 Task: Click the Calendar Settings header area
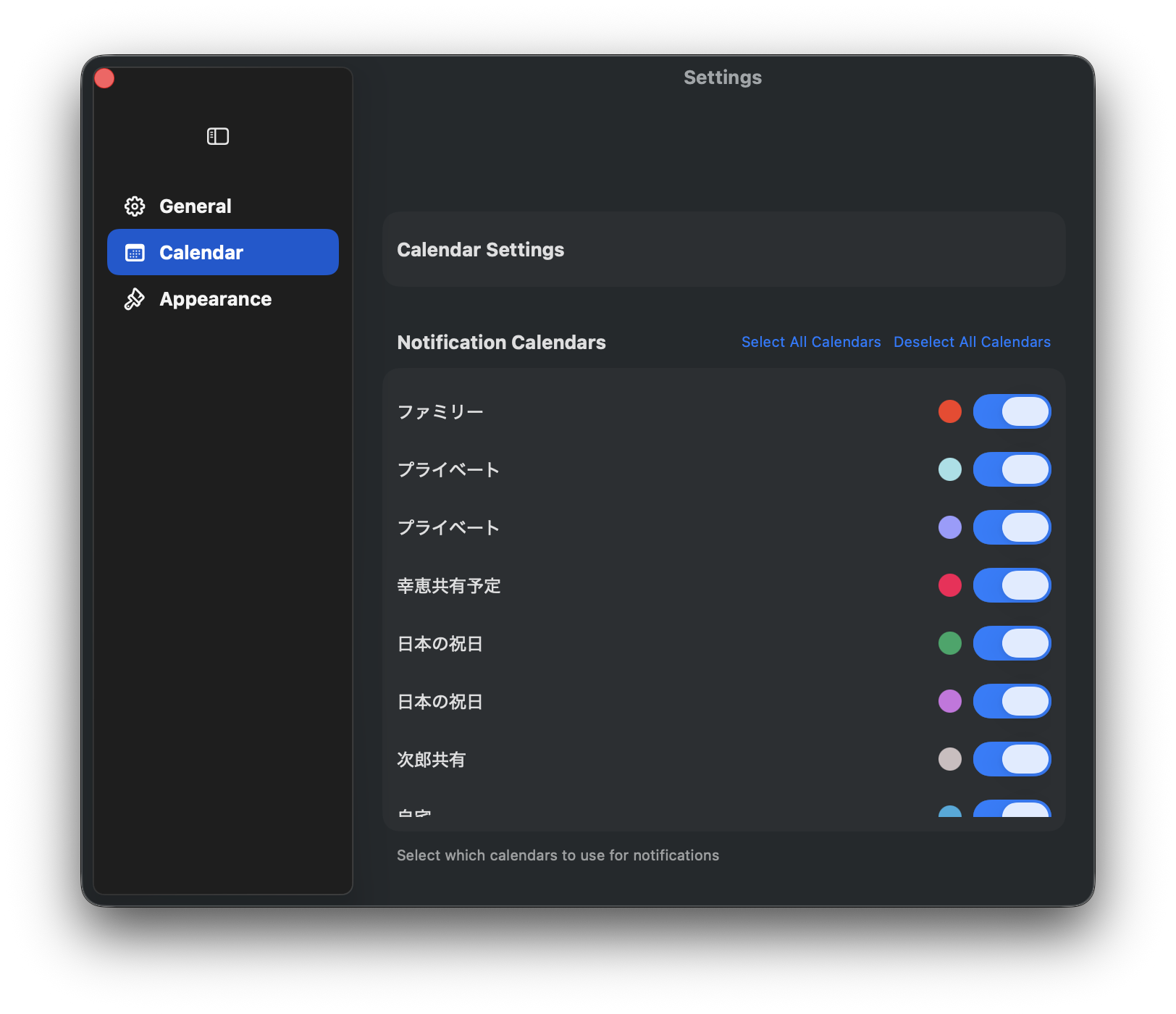coord(480,249)
